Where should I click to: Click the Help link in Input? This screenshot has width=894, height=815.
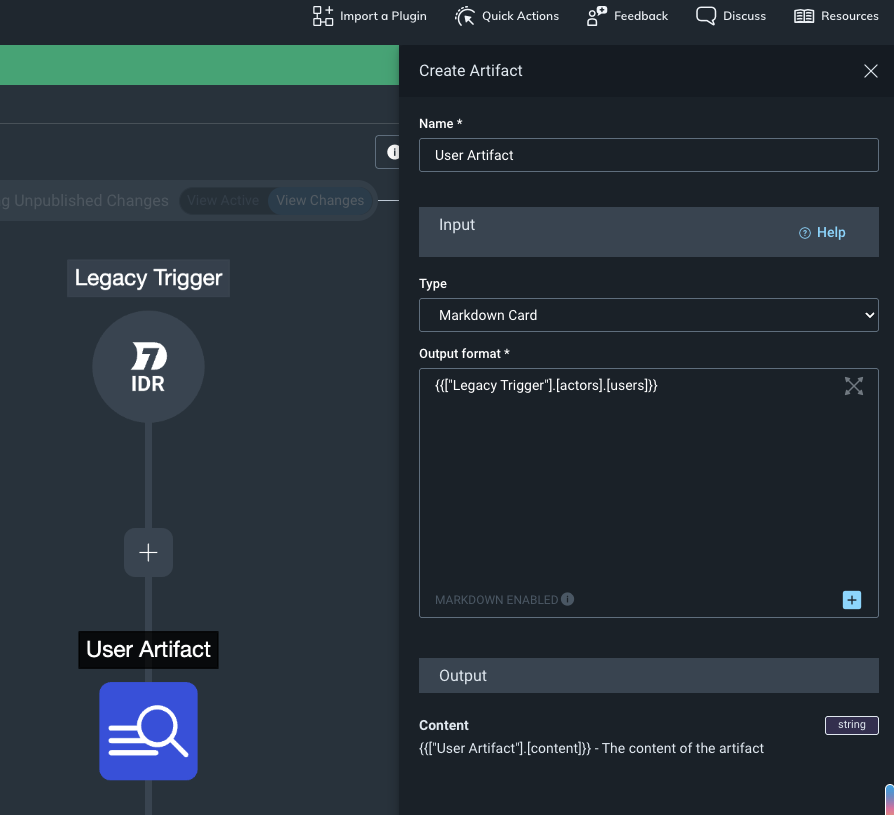[823, 232]
